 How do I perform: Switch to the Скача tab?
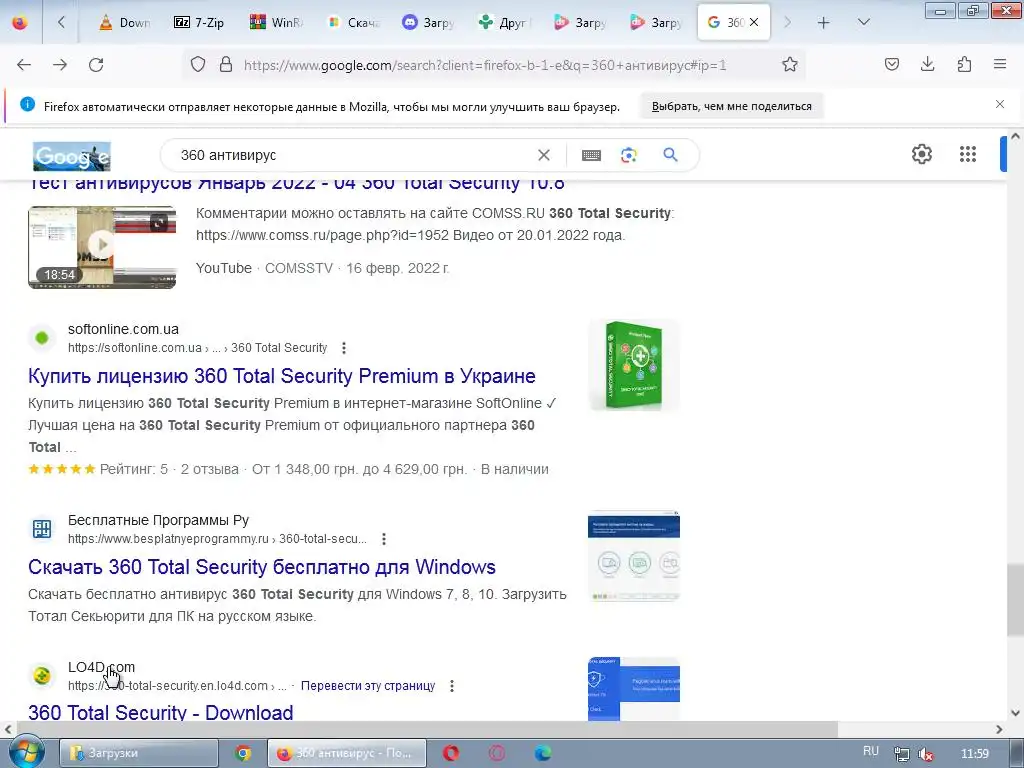353,23
